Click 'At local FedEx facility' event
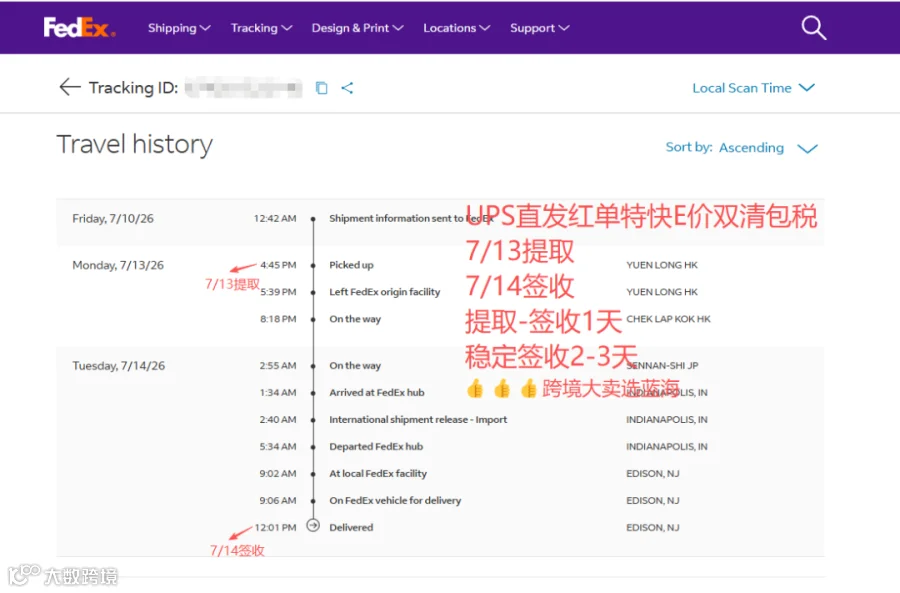This screenshot has width=900, height=593. tap(378, 473)
